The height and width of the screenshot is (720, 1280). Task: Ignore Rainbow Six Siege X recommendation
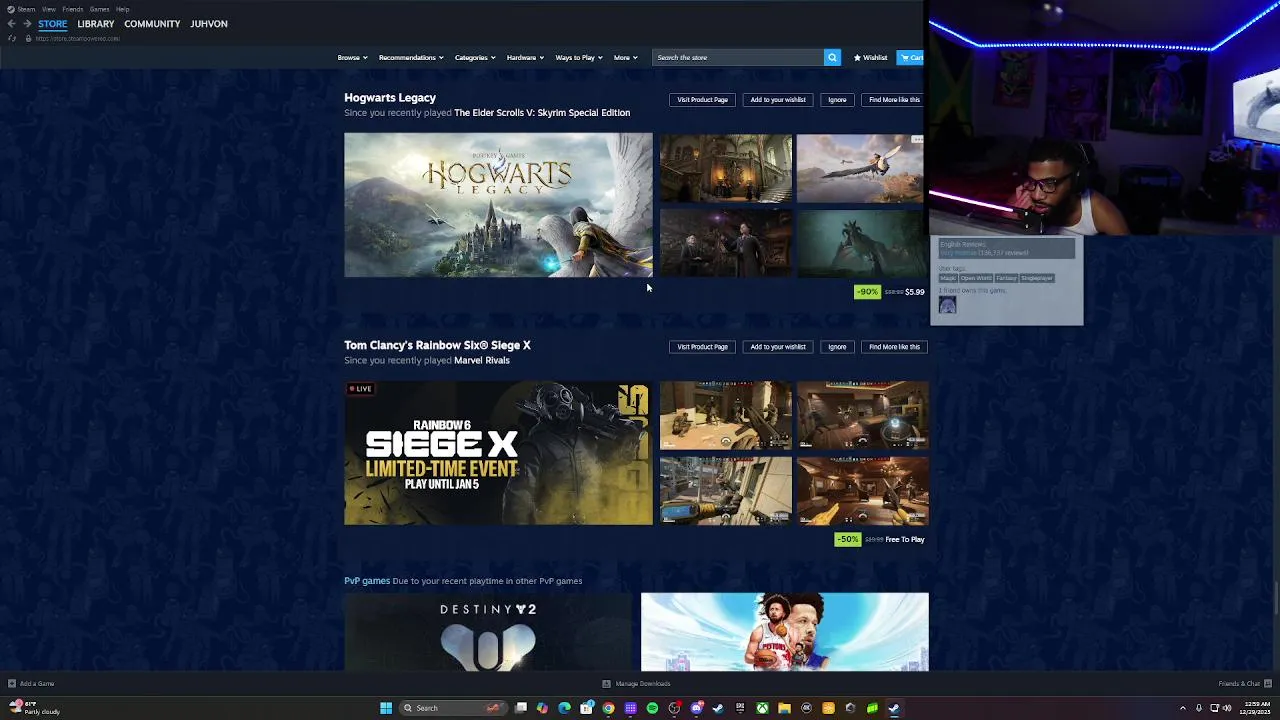click(837, 347)
